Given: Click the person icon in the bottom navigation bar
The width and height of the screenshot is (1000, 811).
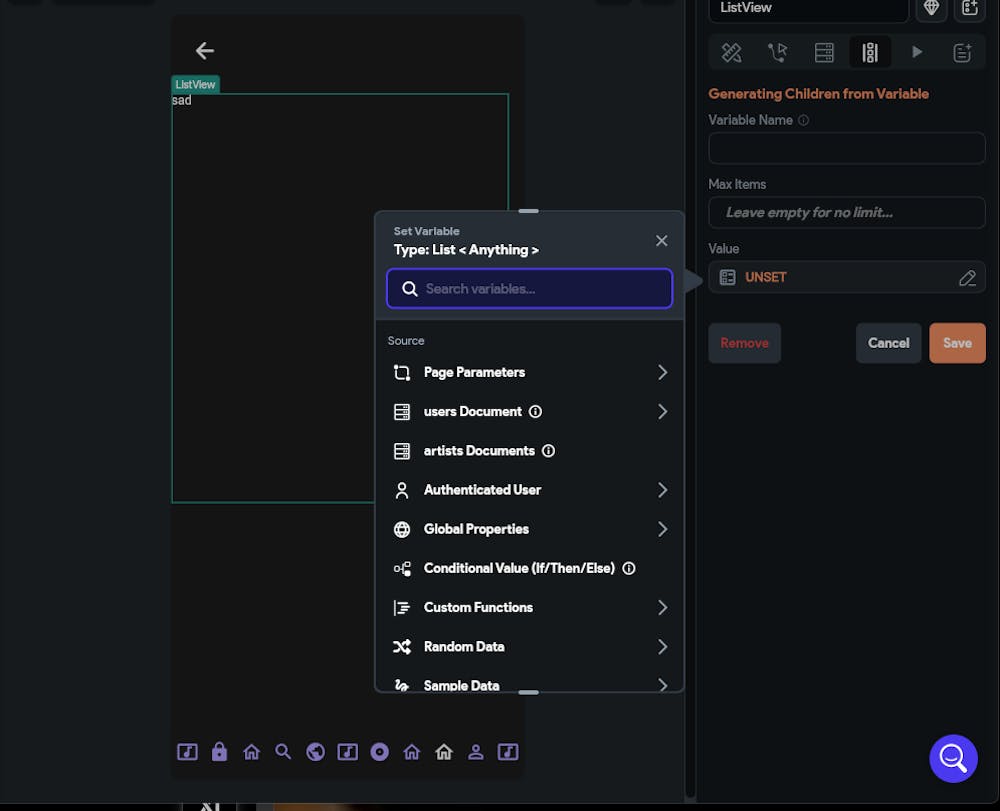Looking at the screenshot, I should click(476, 752).
